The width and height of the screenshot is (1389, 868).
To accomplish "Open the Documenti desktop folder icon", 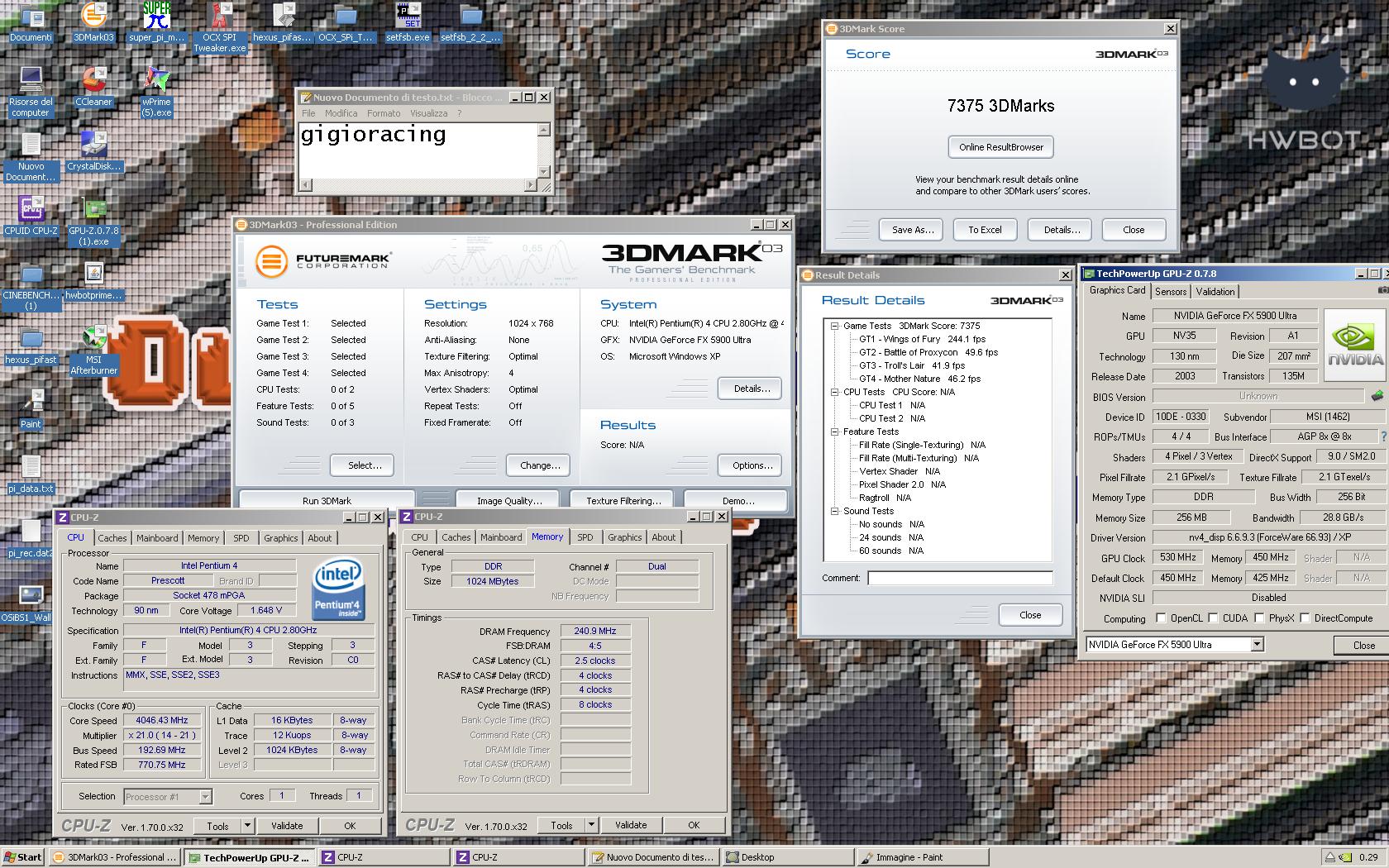I will [x=31, y=22].
